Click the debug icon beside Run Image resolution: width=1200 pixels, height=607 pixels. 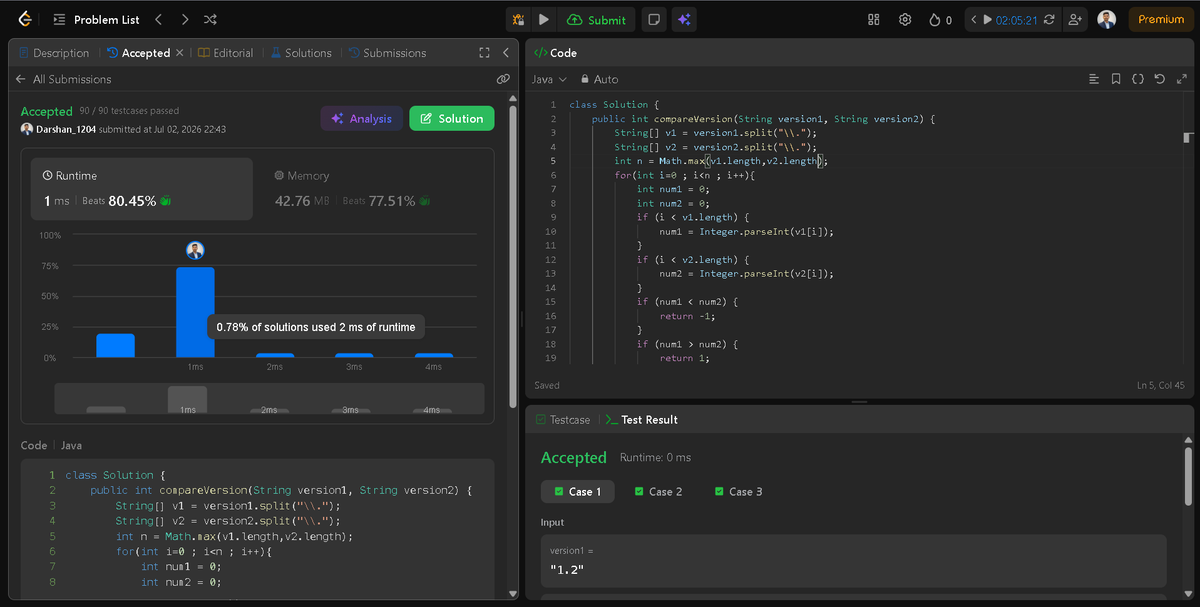[x=518, y=20]
